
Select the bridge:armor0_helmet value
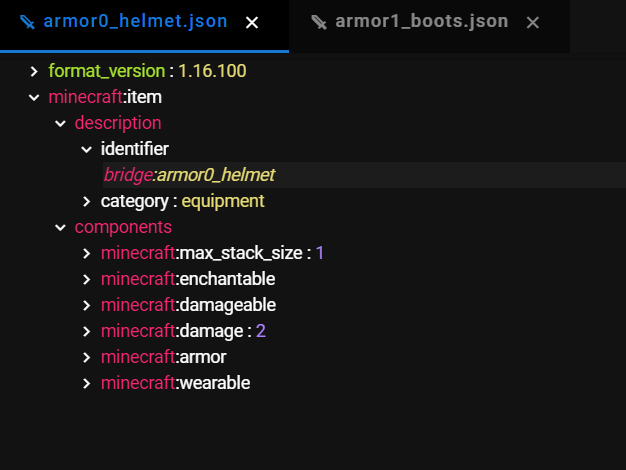point(189,175)
